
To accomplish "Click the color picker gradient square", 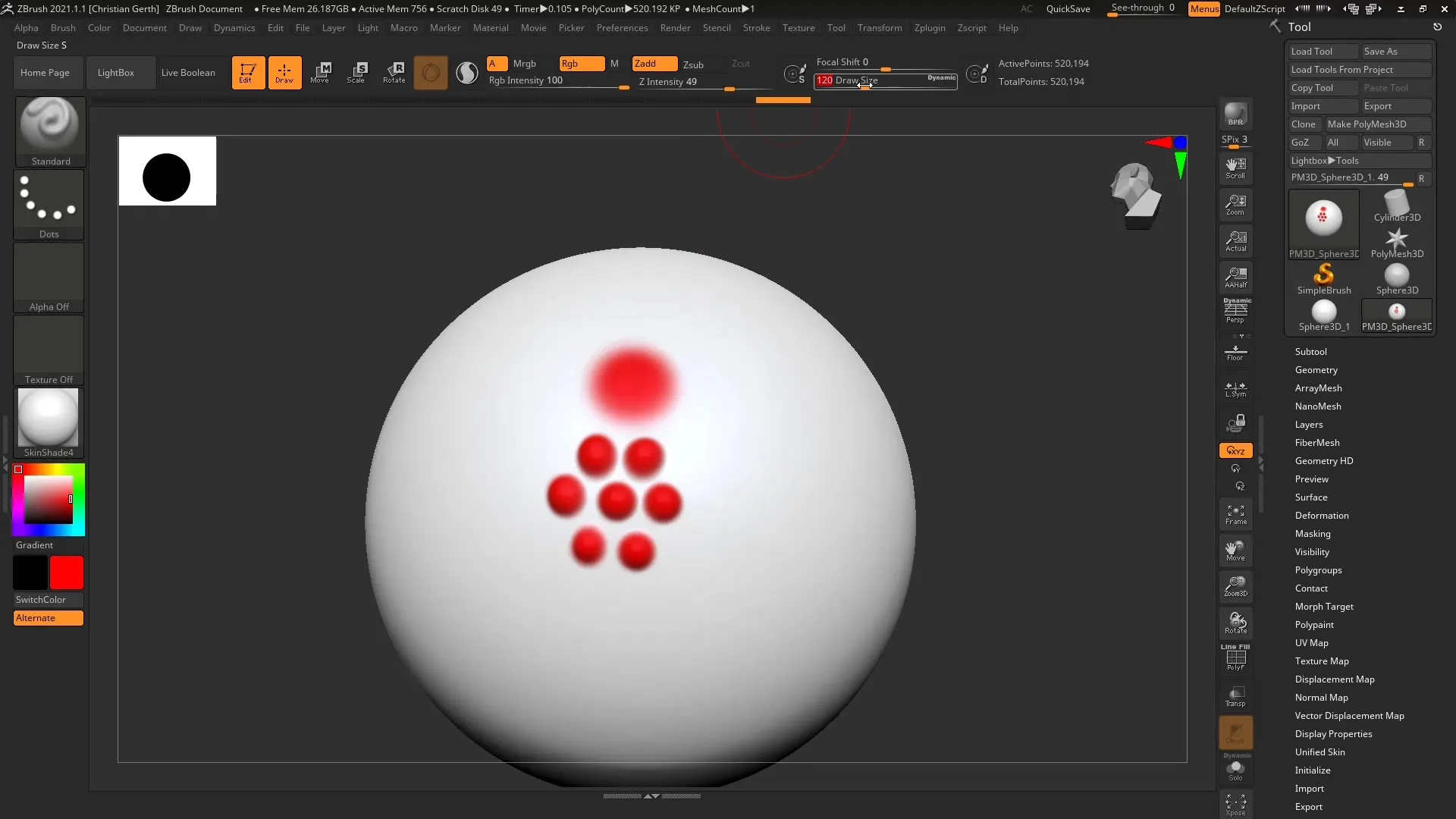I will (x=49, y=500).
